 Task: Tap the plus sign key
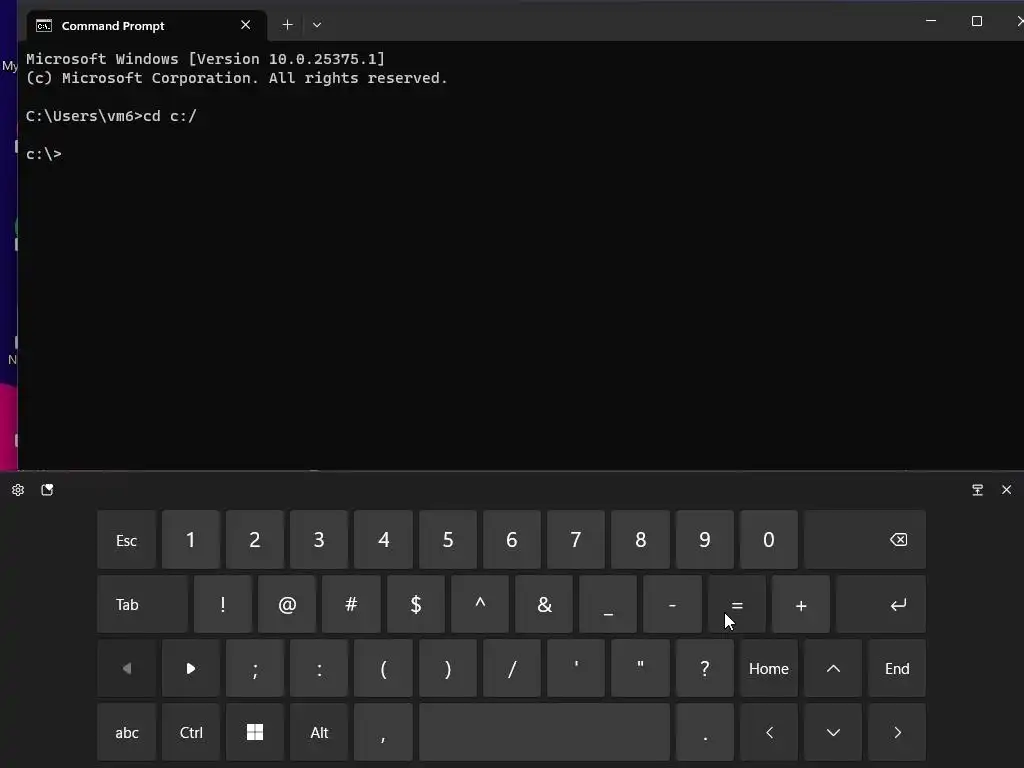(801, 605)
